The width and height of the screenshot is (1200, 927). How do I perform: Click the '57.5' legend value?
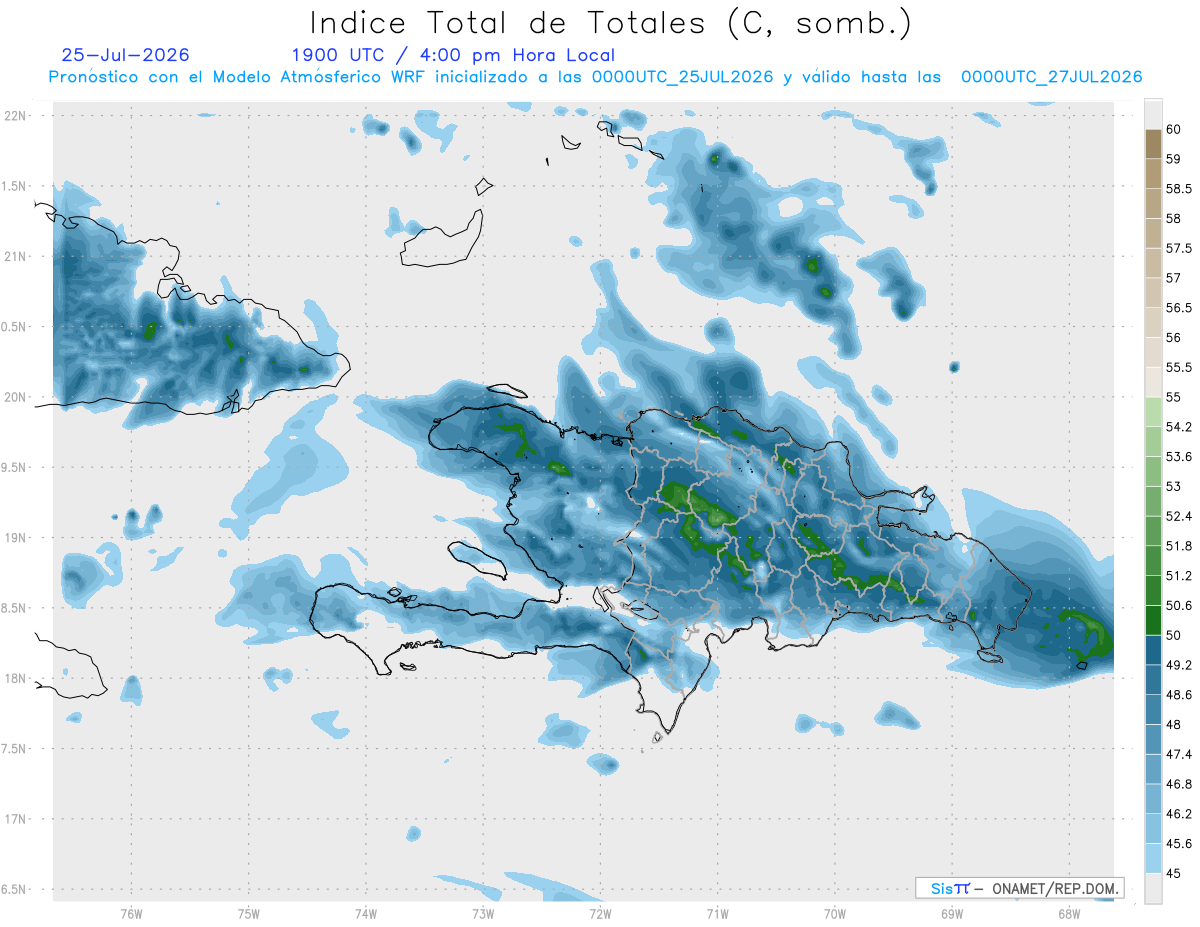1178,249
